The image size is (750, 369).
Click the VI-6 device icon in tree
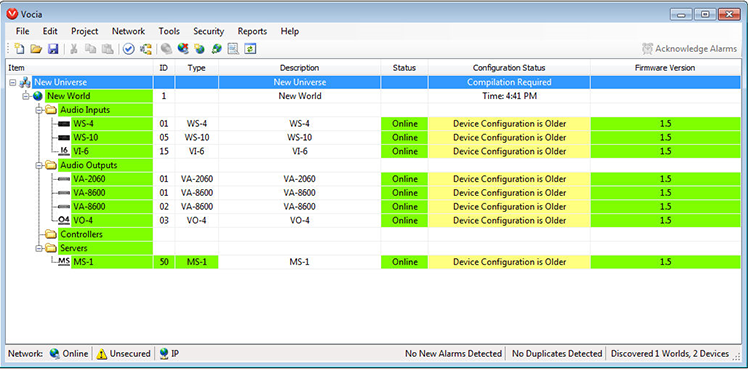pos(64,151)
